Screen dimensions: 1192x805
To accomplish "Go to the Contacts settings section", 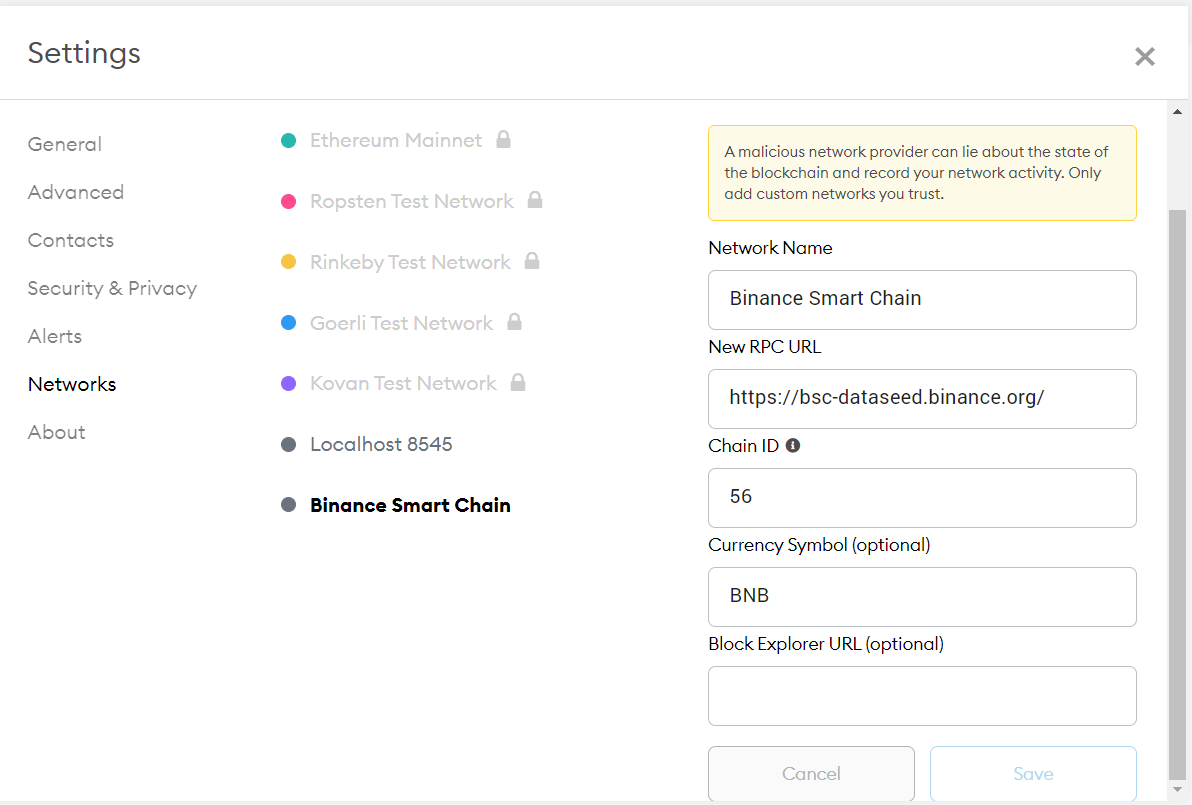I will (71, 240).
